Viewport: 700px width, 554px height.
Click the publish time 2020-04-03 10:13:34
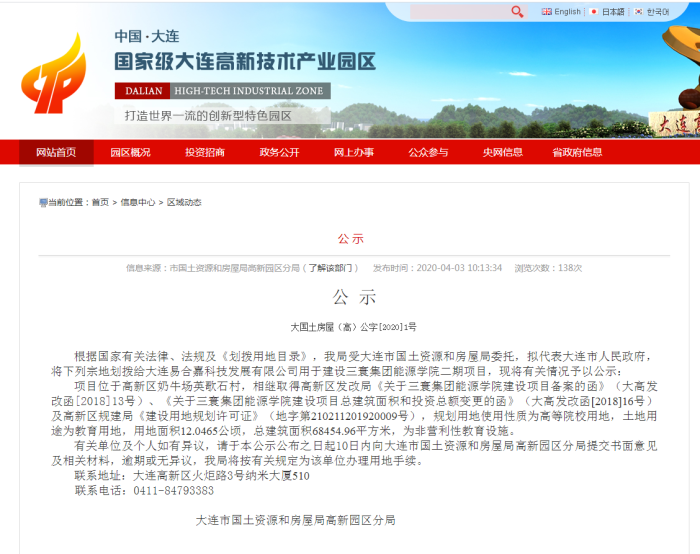[459, 268]
